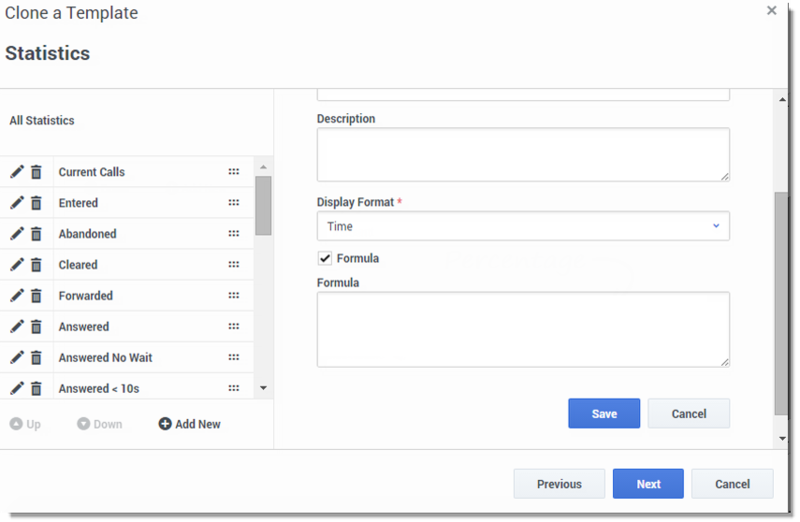This screenshot has height=522, width=800.
Task: Uncheck the Formula checkbox
Action: pyautogui.click(x=324, y=258)
